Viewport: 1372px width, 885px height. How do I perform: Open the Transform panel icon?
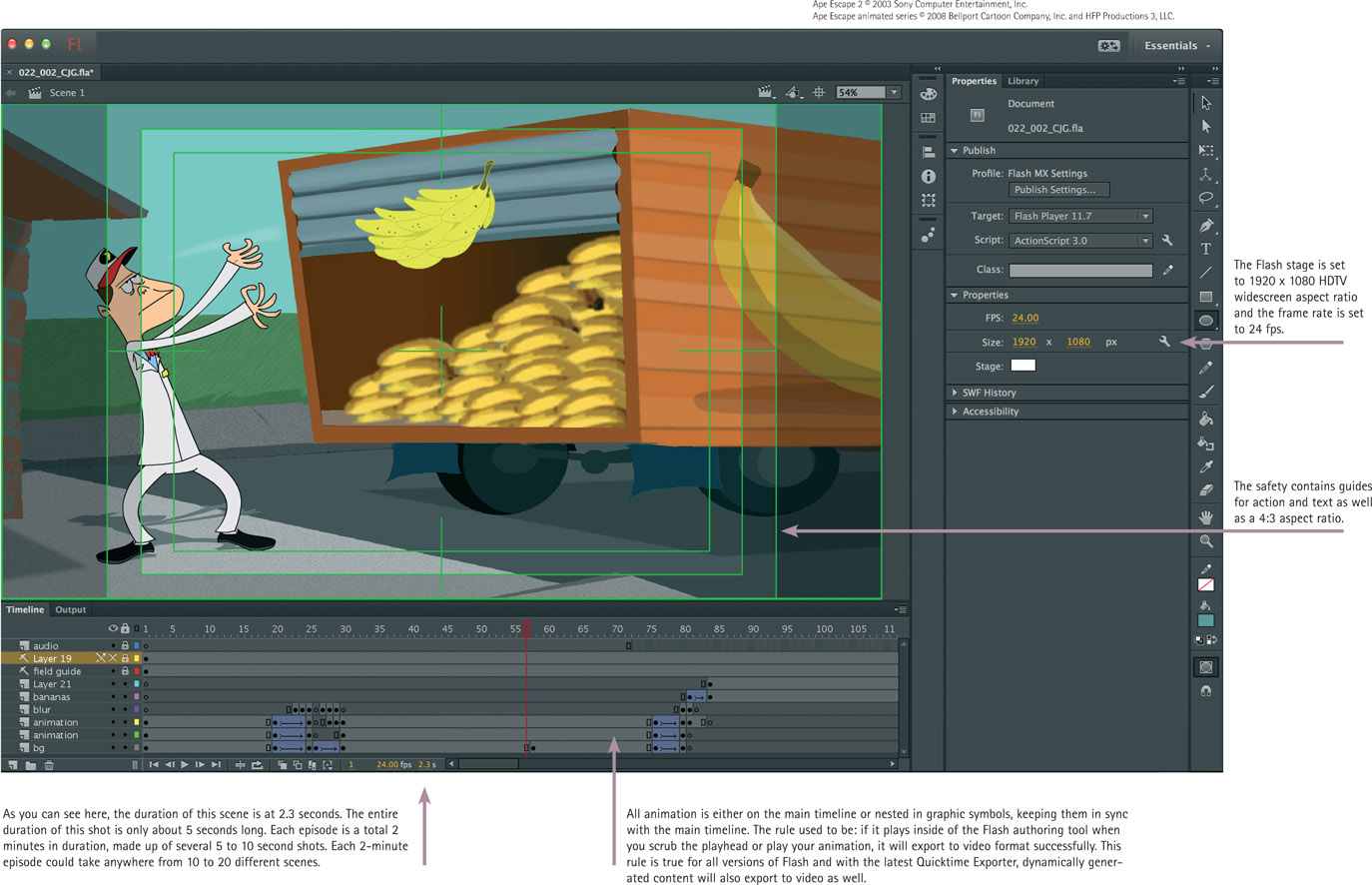pyautogui.click(x=929, y=200)
